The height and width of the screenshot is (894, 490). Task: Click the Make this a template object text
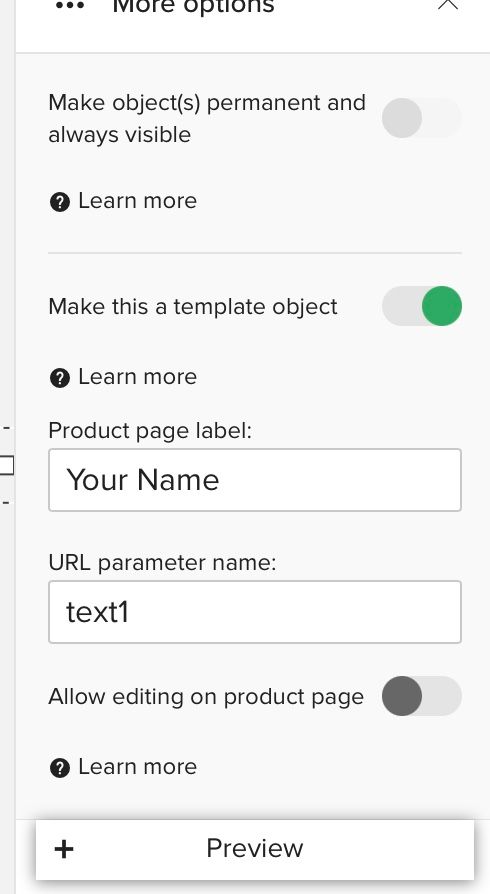(193, 307)
